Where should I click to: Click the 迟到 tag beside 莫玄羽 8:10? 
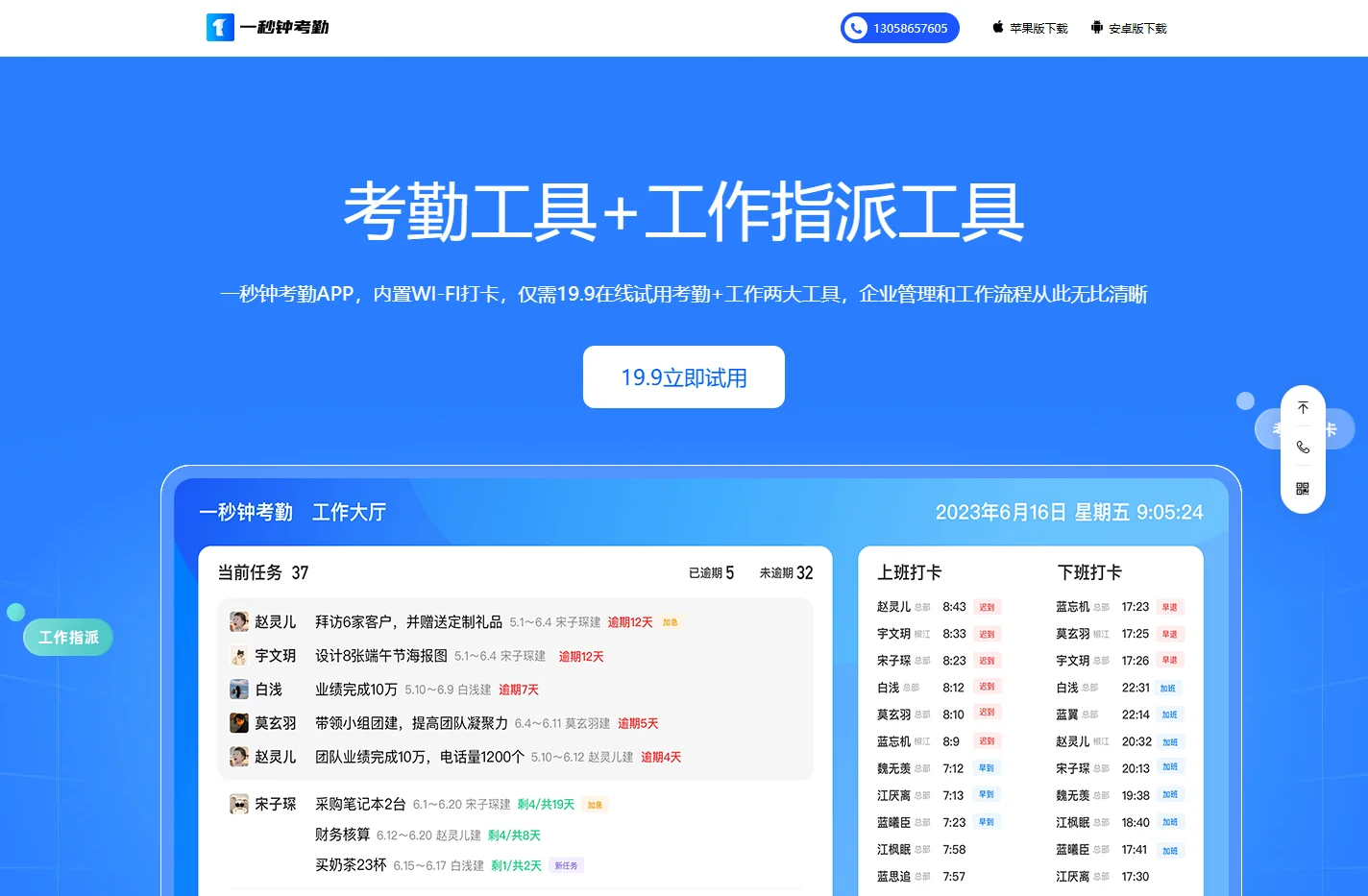[987, 713]
